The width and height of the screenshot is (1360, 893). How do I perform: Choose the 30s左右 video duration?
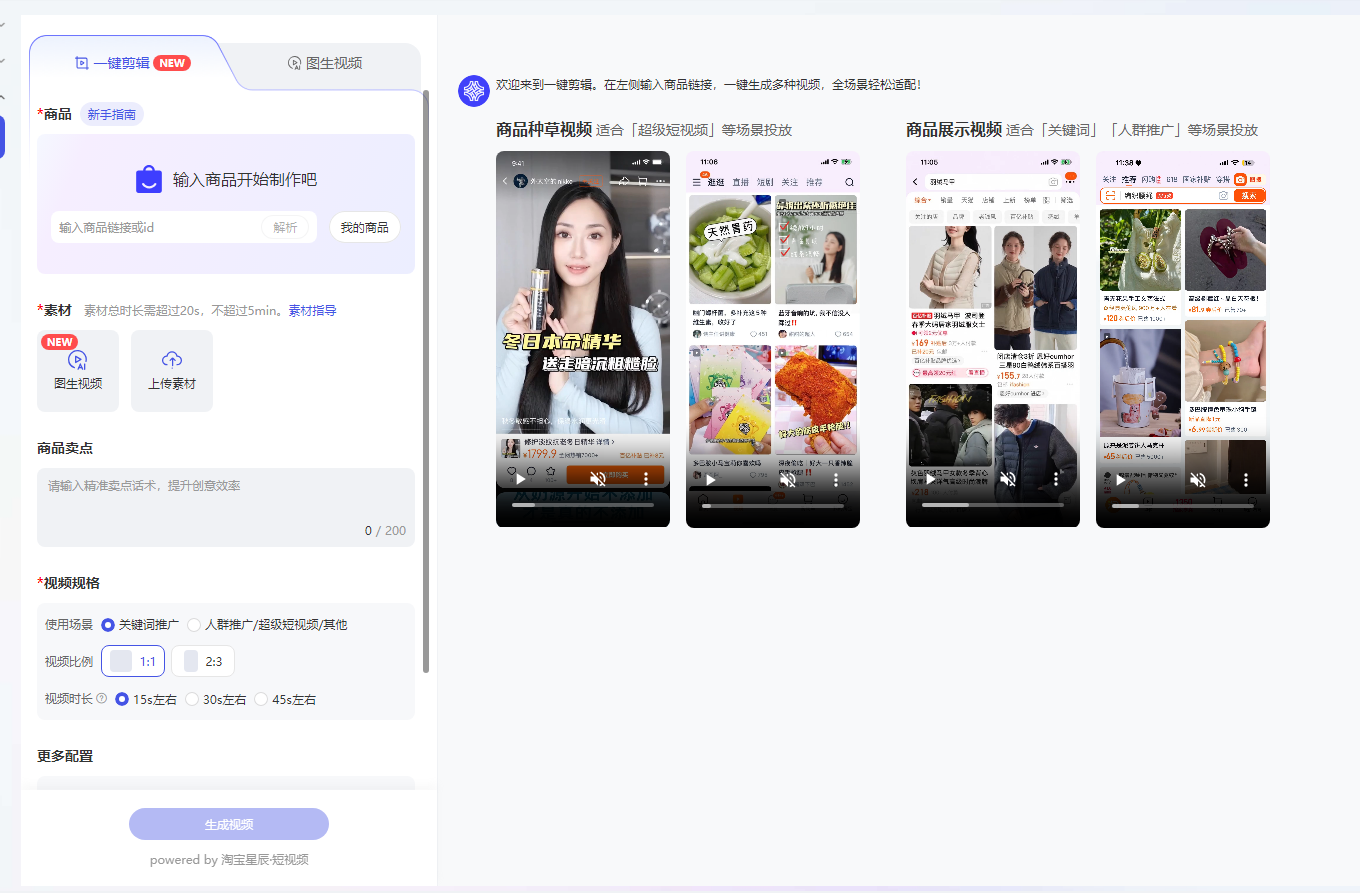coord(193,700)
